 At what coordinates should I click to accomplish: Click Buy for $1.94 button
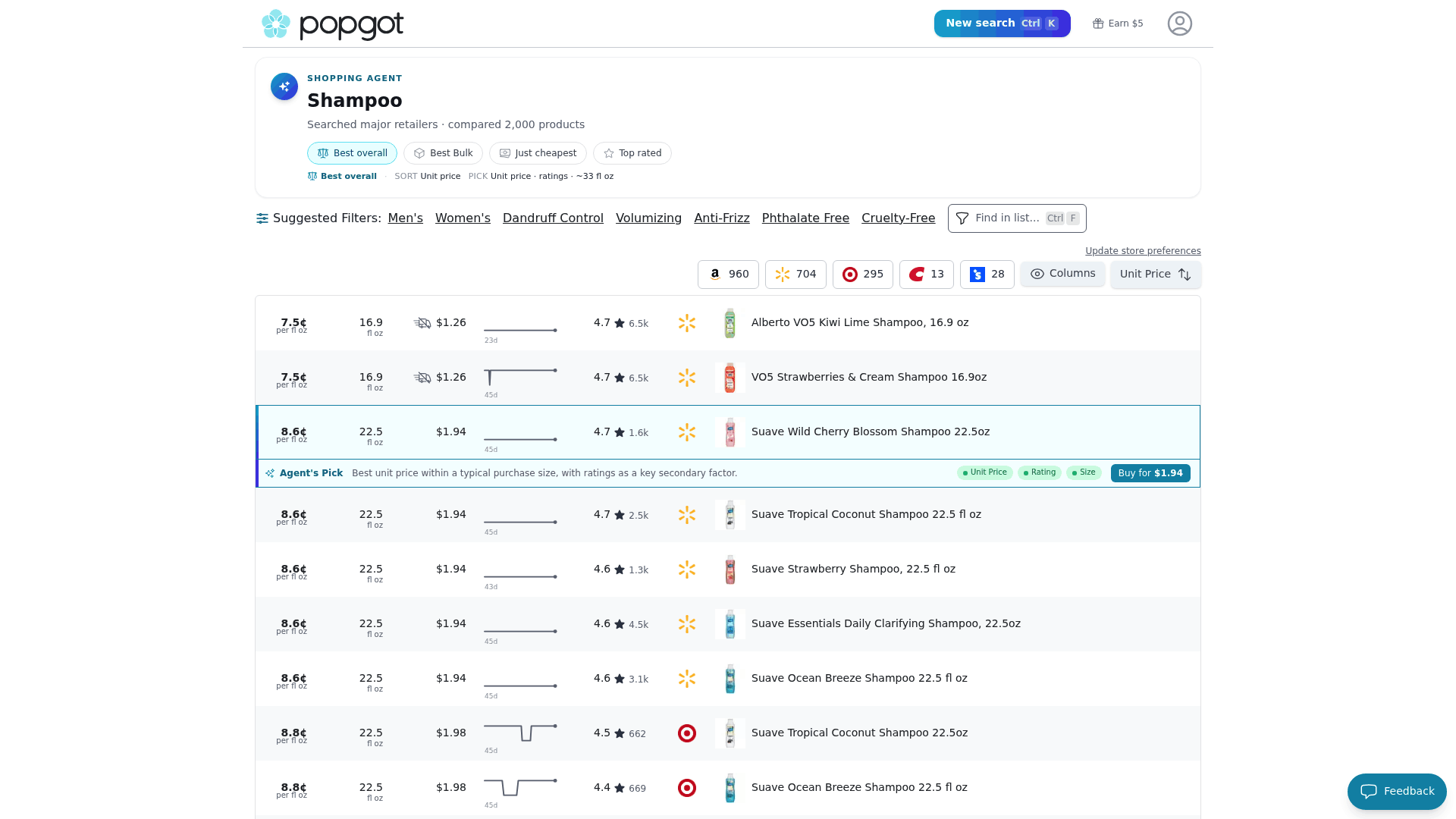[1150, 473]
